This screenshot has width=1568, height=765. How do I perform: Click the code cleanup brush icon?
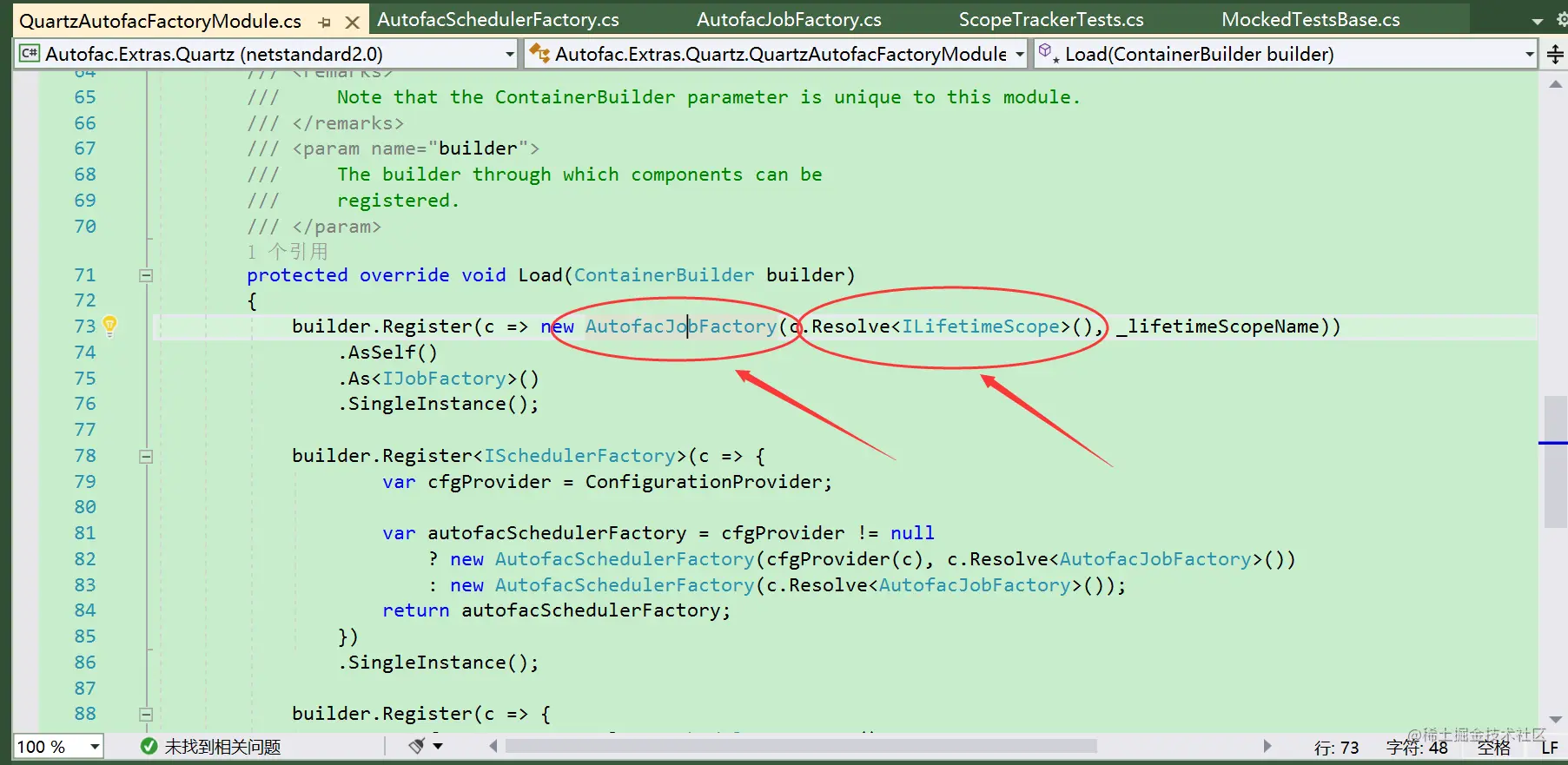[x=417, y=746]
